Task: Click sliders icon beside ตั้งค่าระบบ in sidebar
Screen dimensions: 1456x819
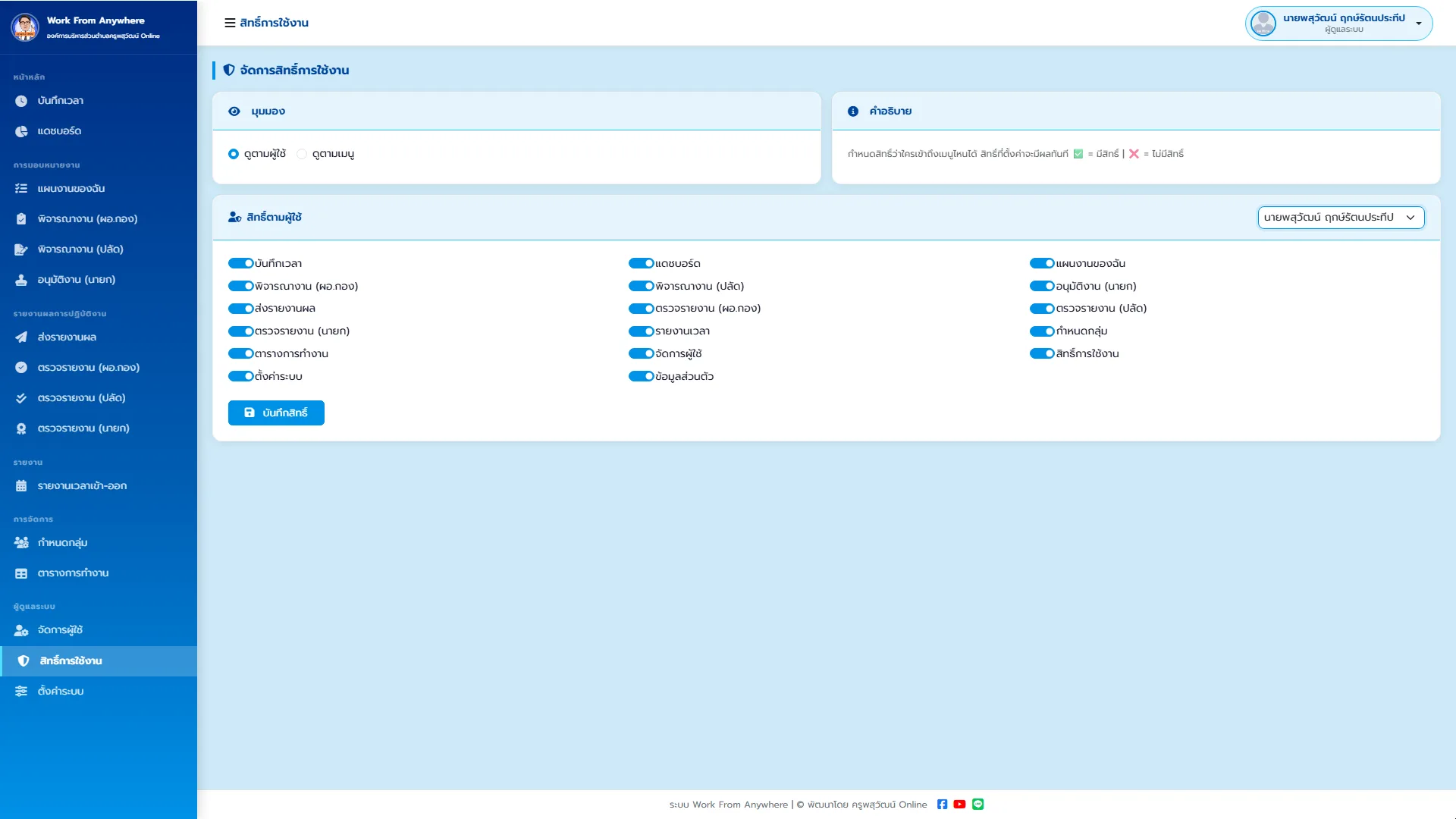Action: coord(21,692)
